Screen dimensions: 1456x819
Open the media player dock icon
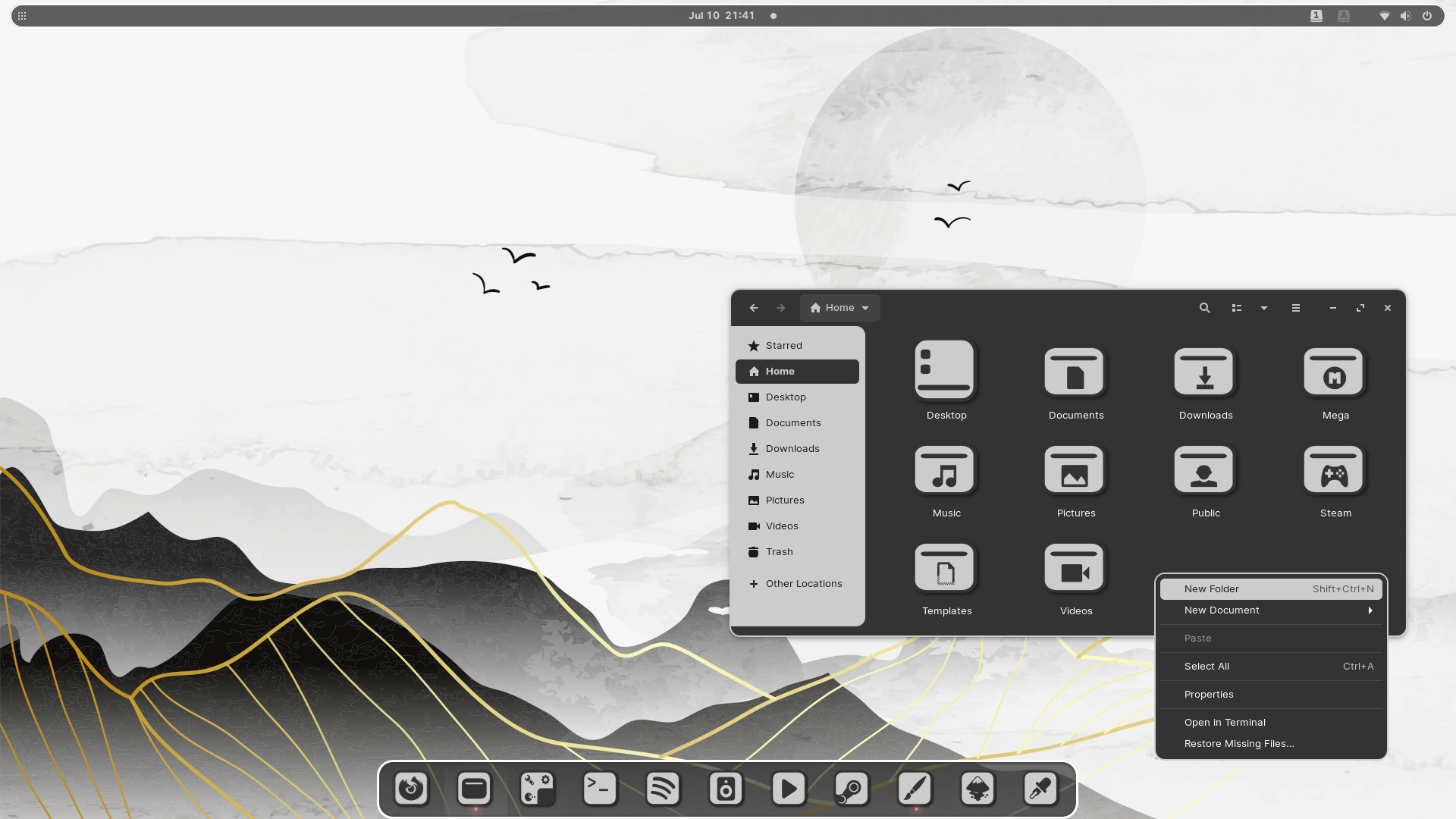(789, 789)
